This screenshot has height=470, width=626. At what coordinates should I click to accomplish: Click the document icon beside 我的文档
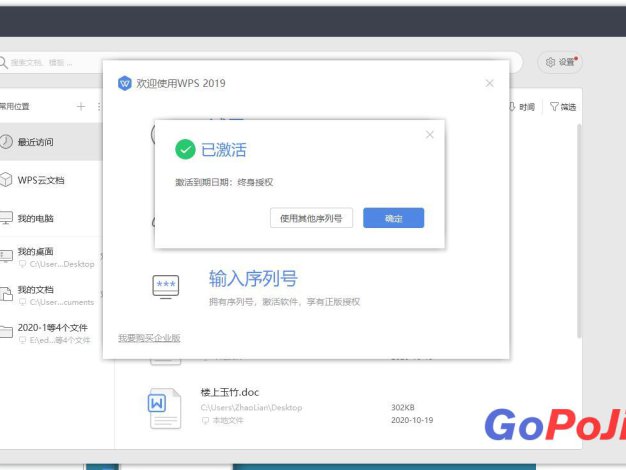coord(6,294)
